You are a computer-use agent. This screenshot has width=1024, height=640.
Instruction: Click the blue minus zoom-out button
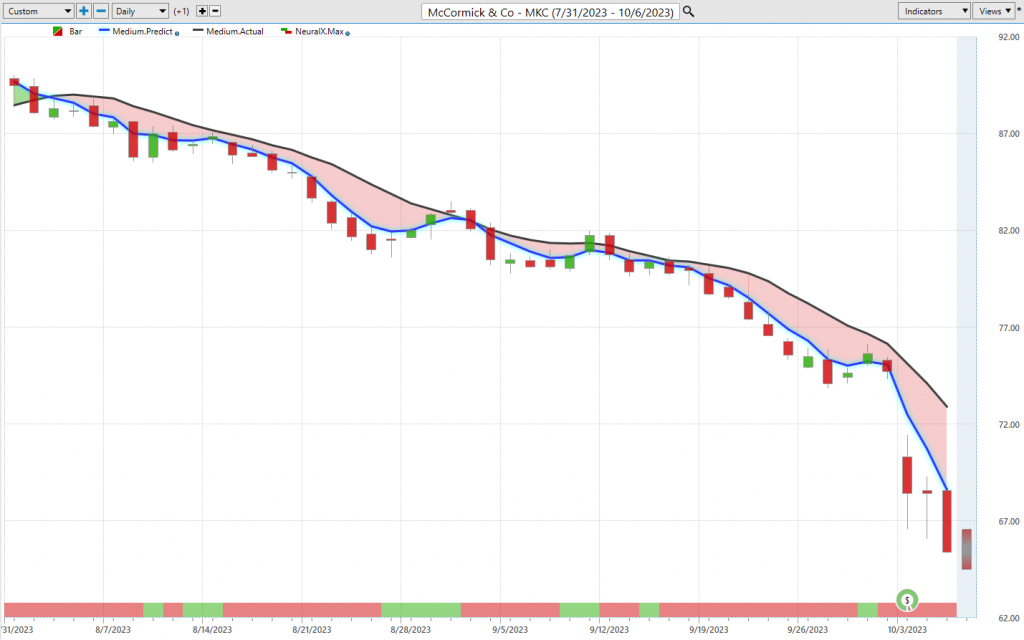coord(101,11)
